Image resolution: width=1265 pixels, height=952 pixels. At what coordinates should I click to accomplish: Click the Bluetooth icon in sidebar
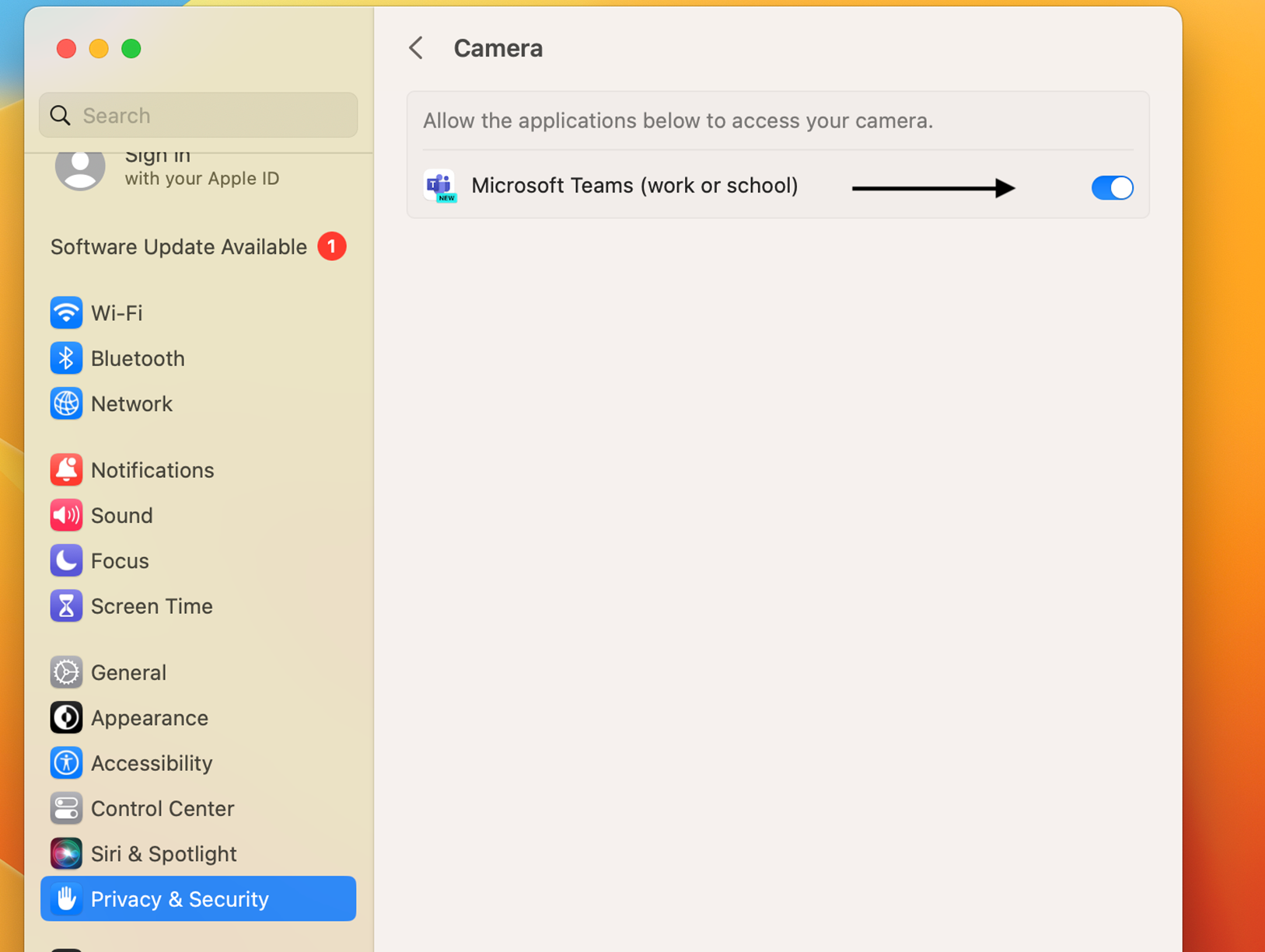tap(66, 358)
